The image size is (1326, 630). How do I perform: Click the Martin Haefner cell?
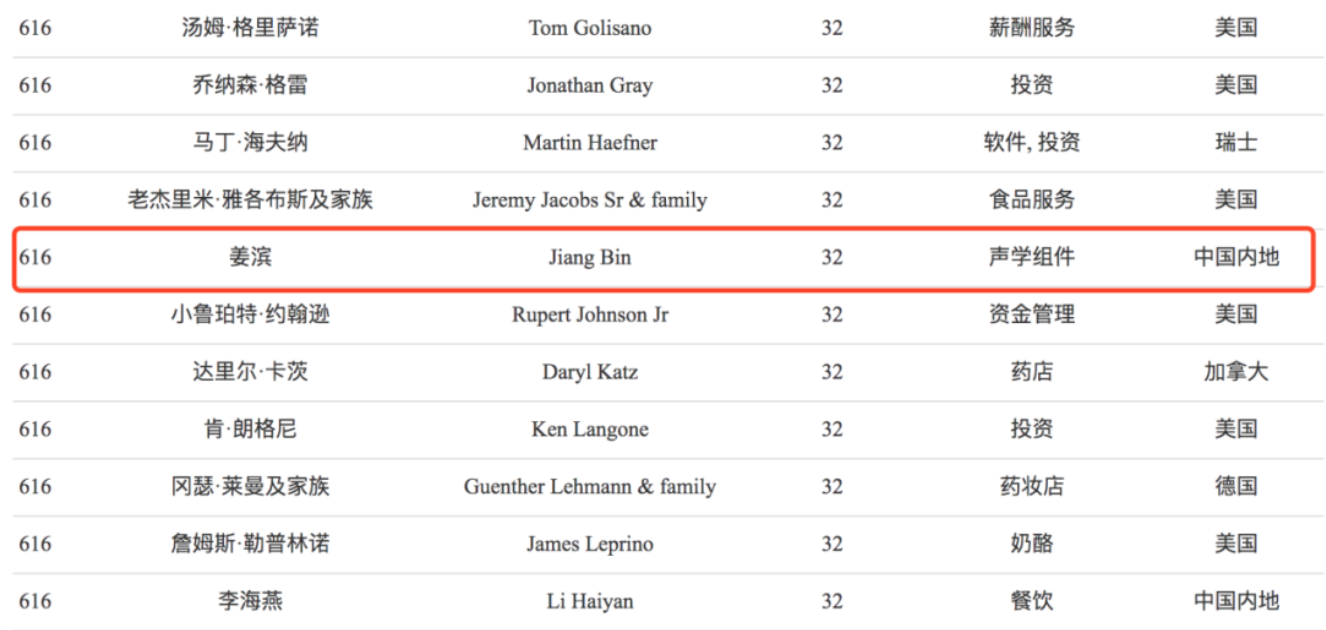pos(589,142)
